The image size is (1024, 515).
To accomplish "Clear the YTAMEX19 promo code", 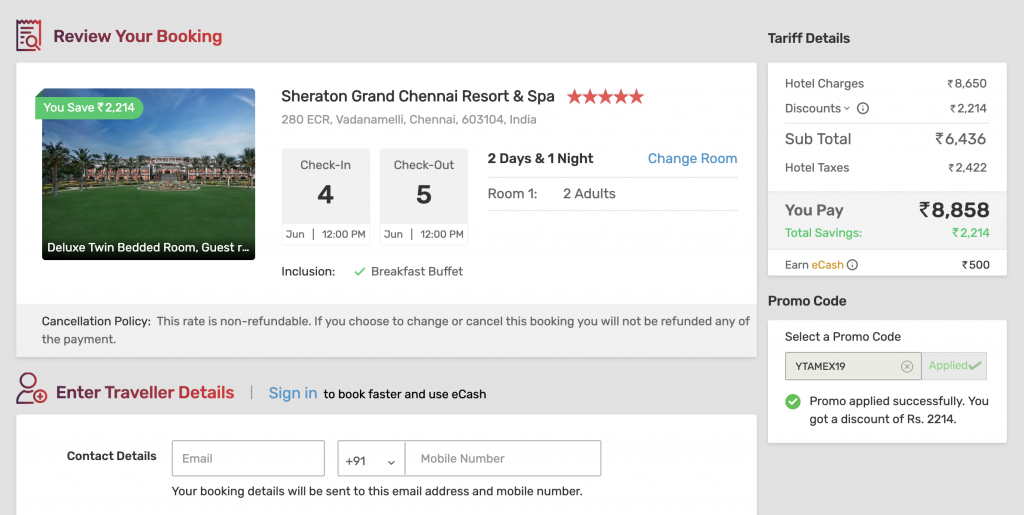I will [x=906, y=366].
